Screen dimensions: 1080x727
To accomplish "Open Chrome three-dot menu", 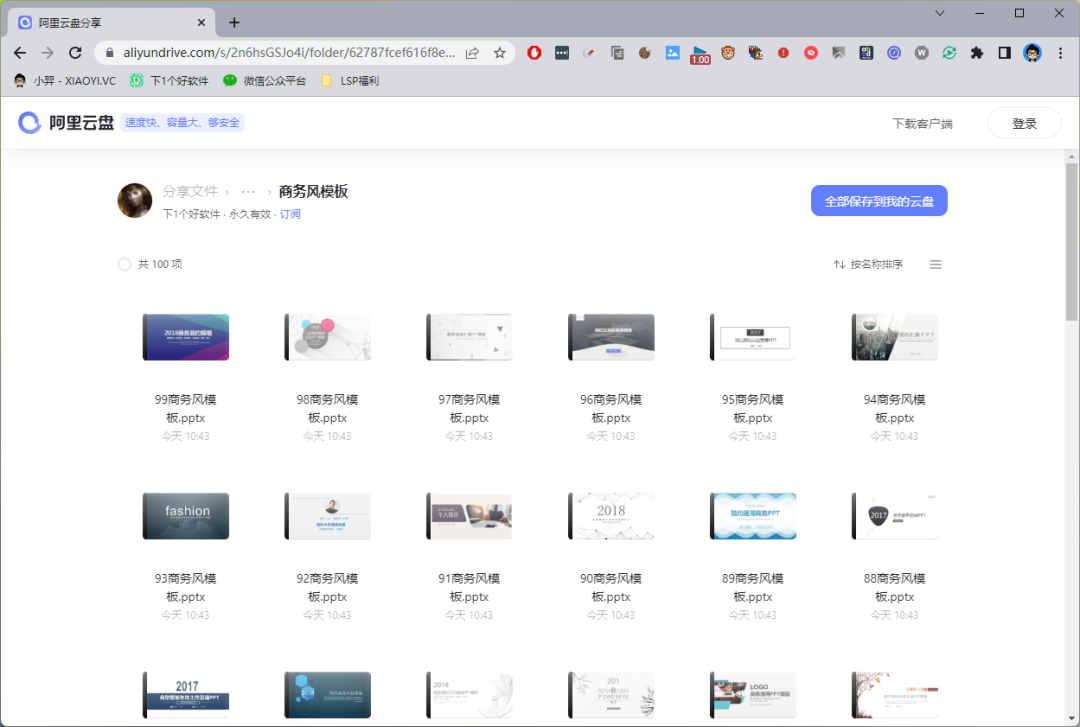I will click(x=1060, y=53).
